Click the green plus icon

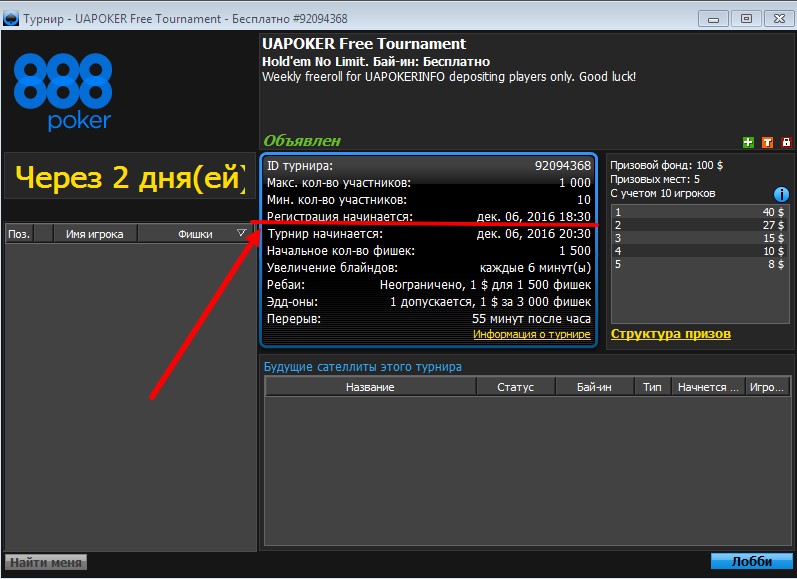coord(748,142)
